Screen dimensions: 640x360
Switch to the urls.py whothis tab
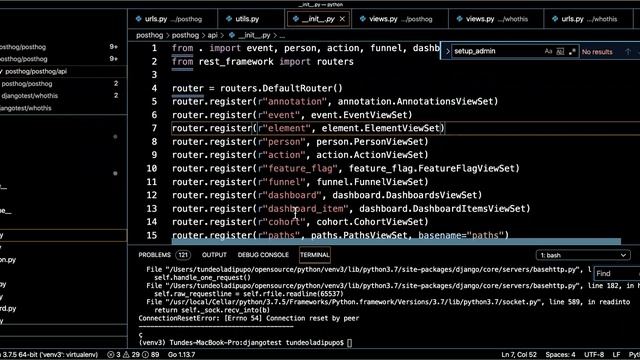coord(588,19)
